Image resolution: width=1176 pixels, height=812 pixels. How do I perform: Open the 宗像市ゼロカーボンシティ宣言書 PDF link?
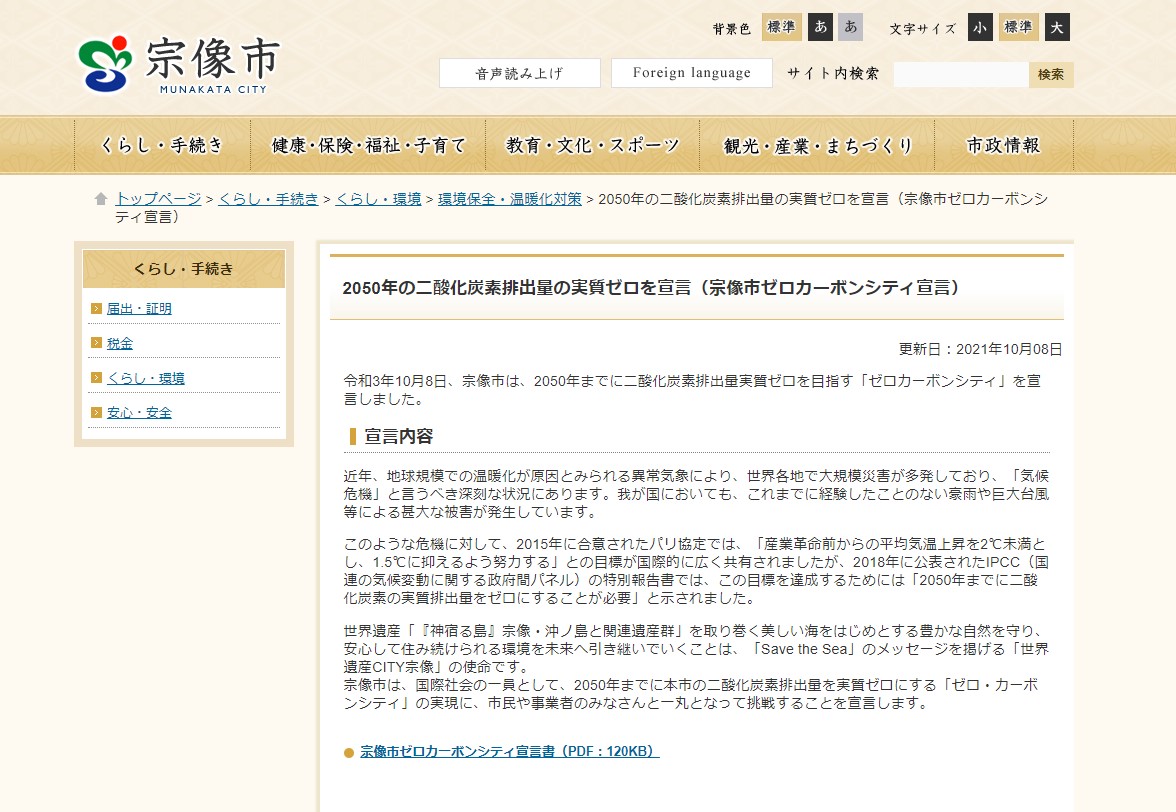509,751
